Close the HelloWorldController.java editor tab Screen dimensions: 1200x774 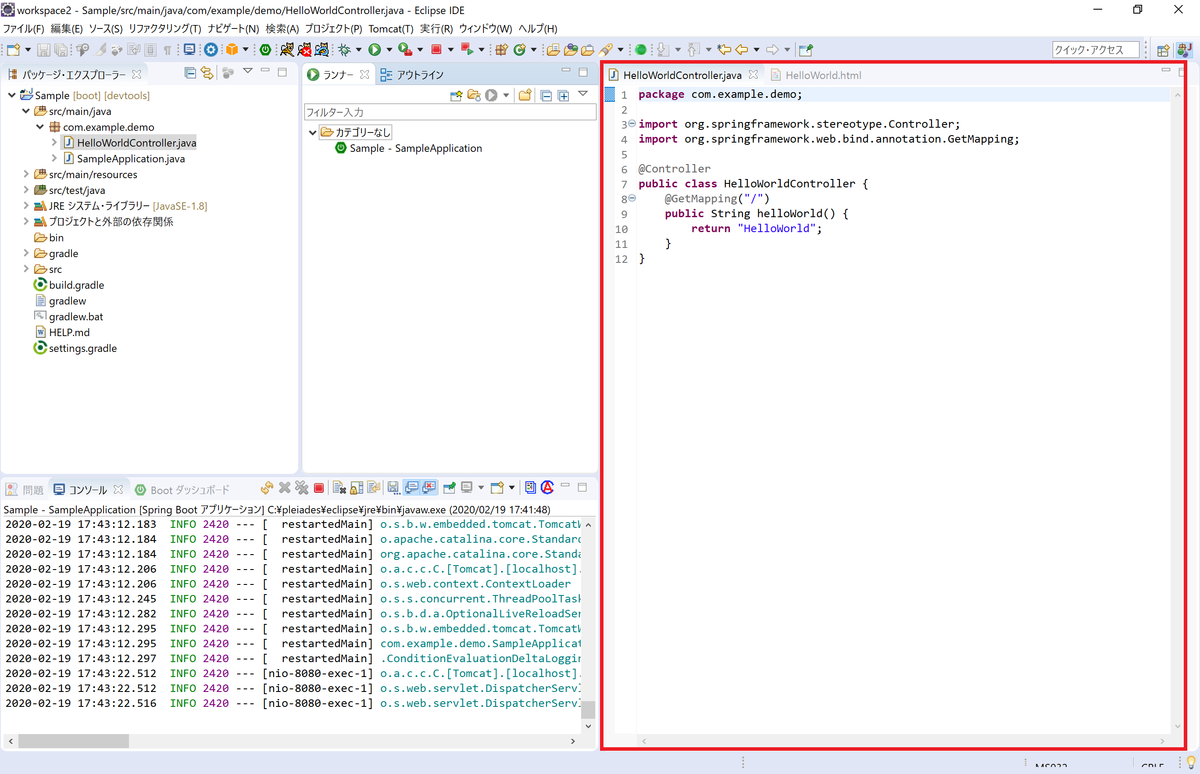tap(754, 74)
